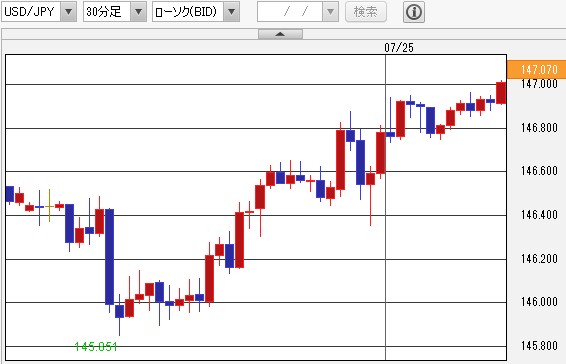Open the USD/JPY currency pair dropdown arrow
The width and height of the screenshot is (566, 364).
point(69,12)
